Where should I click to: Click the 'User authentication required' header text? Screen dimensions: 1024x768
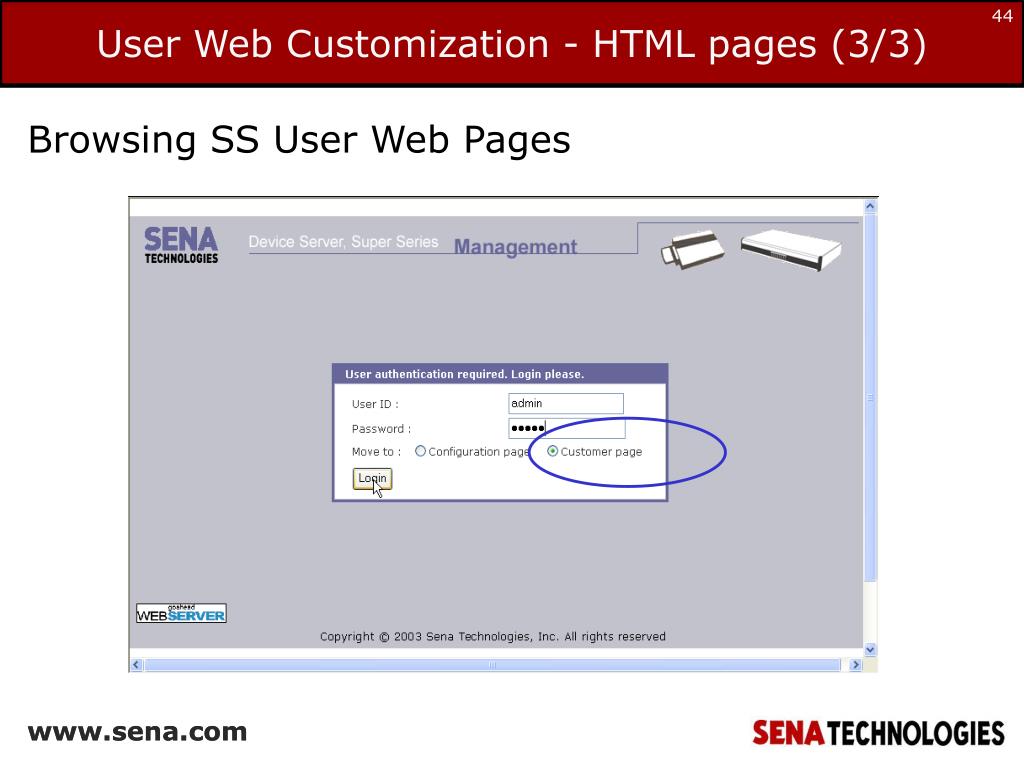(464, 374)
